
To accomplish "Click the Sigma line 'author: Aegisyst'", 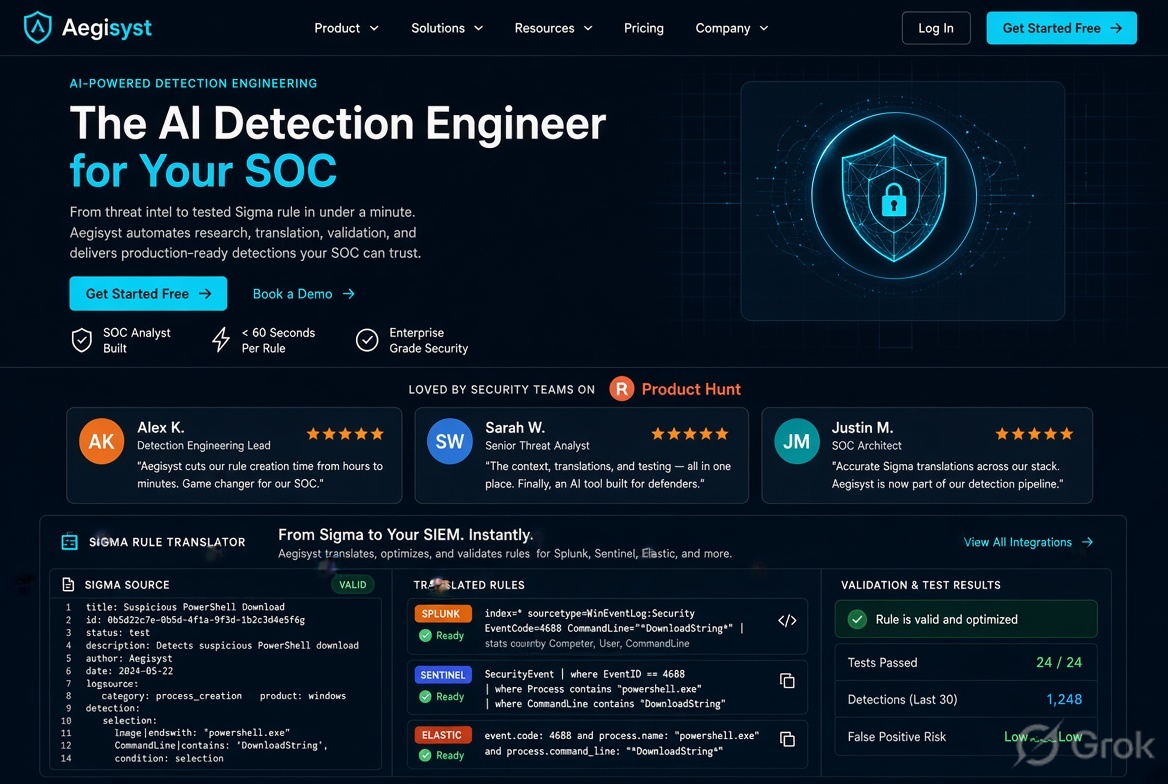I will [129, 658].
